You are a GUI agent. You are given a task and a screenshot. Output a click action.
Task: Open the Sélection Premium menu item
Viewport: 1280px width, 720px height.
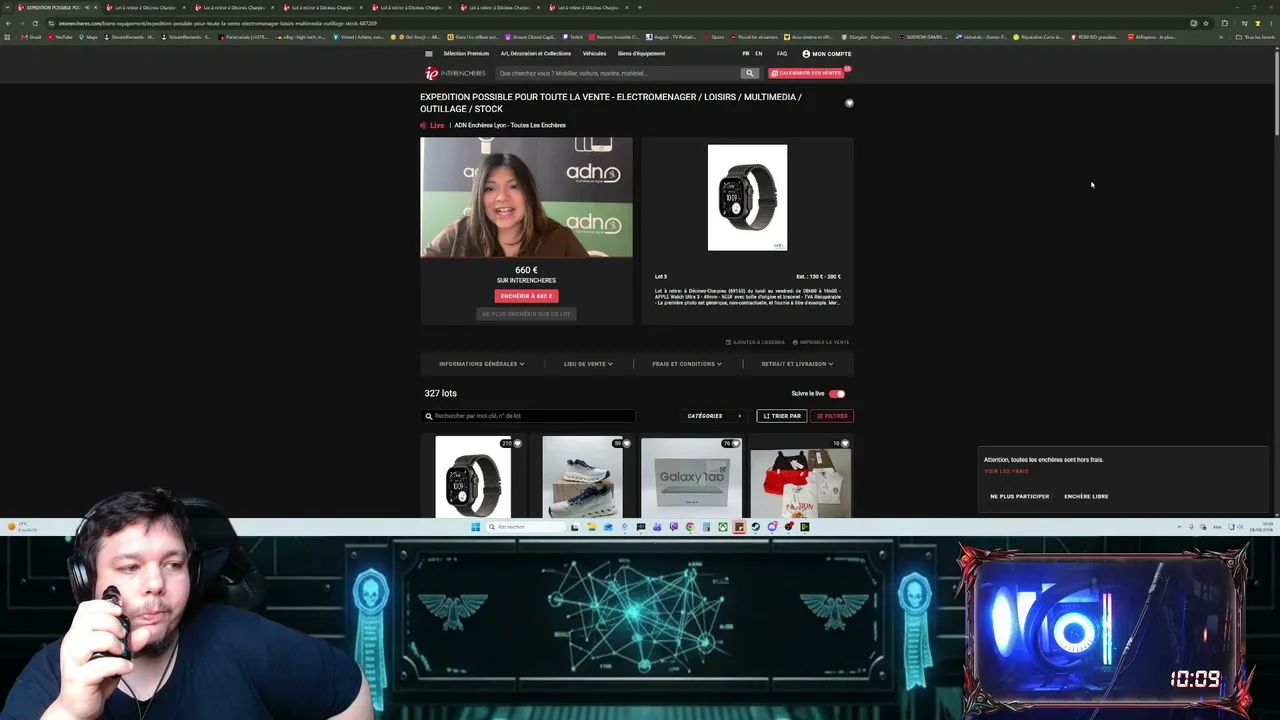[466, 54]
